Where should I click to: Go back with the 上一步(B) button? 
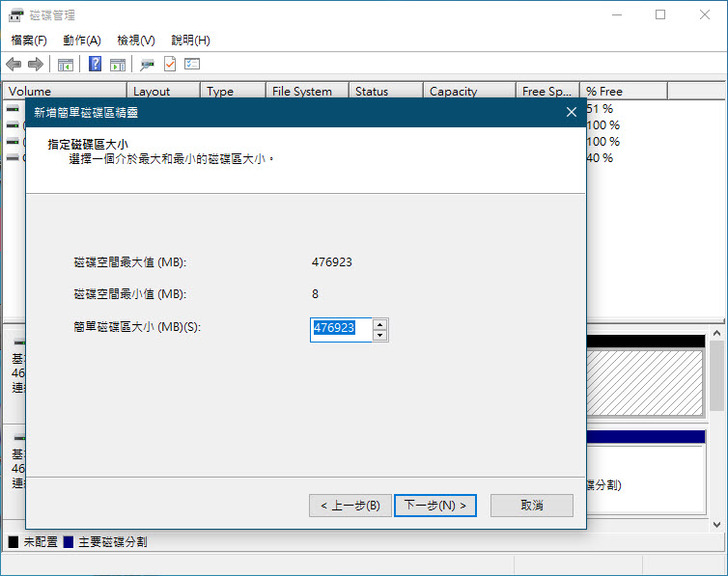tap(351, 505)
